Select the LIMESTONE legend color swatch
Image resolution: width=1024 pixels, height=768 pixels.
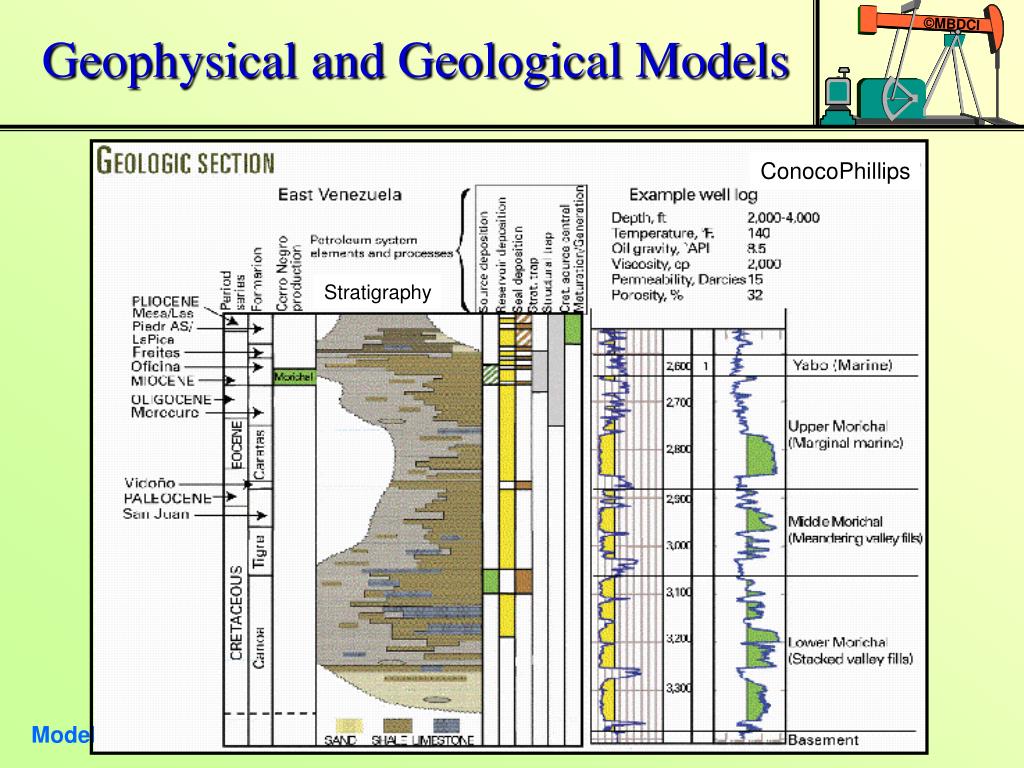[x=446, y=726]
